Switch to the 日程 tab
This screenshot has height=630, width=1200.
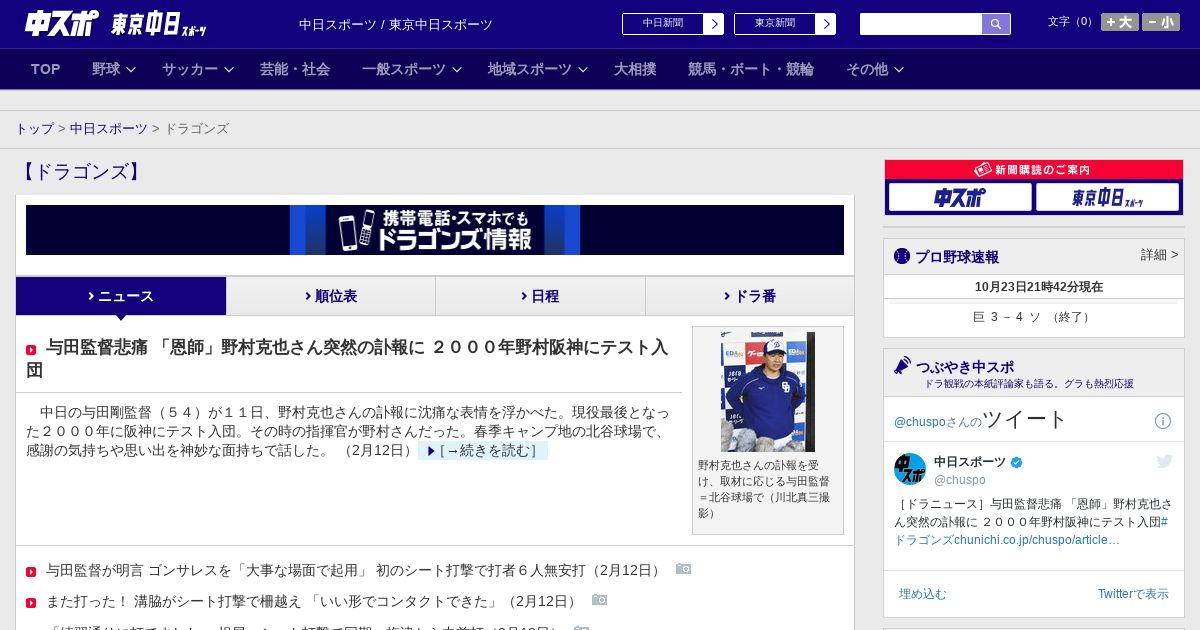(x=541, y=296)
